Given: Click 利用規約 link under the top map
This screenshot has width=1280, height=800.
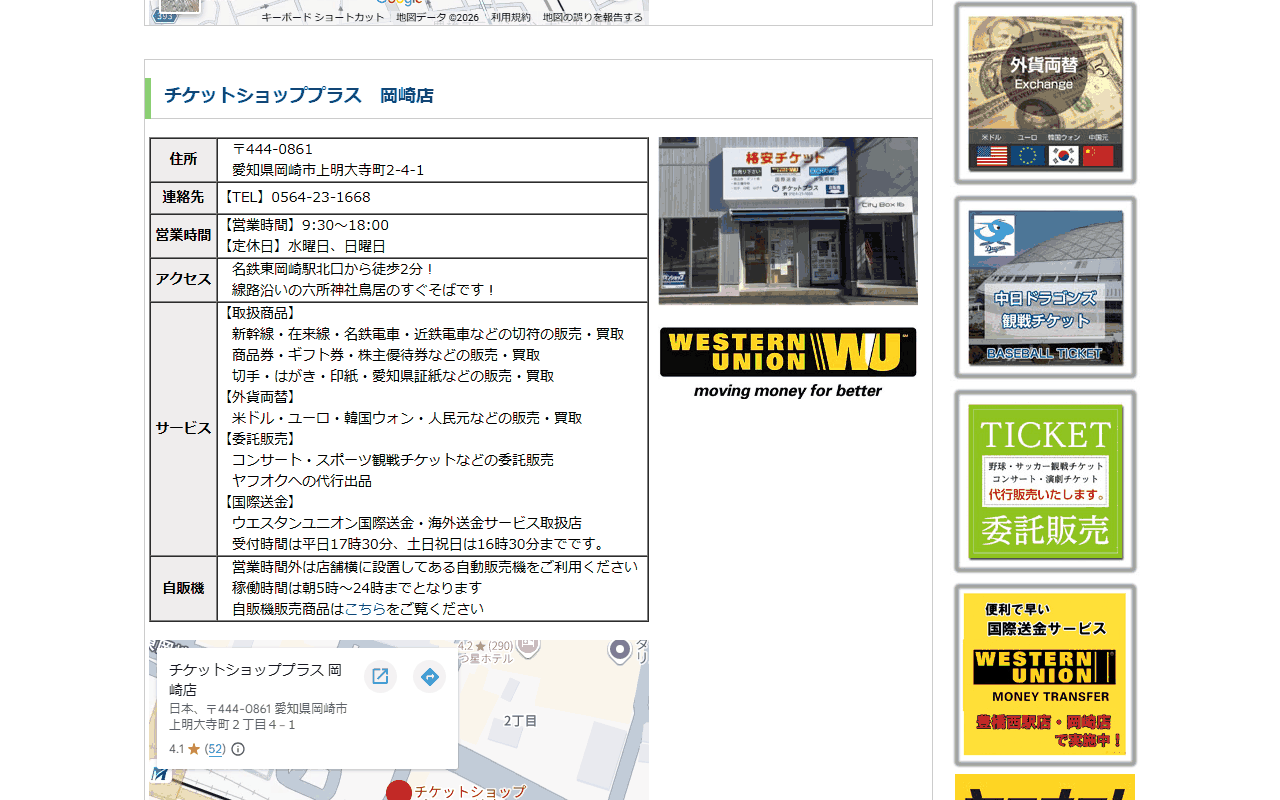Looking at the screenshot, I should [511, 17].
